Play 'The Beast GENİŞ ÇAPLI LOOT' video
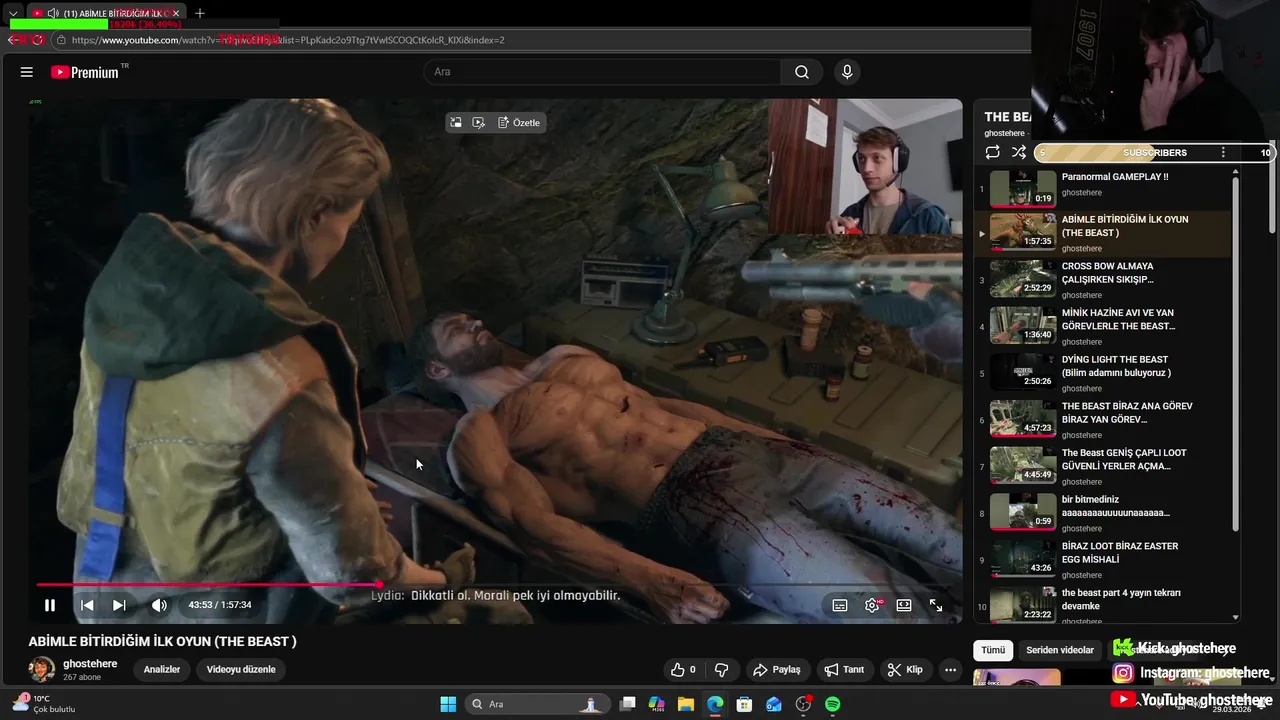The image size is (1280, 720). (x=1101, y=468)
